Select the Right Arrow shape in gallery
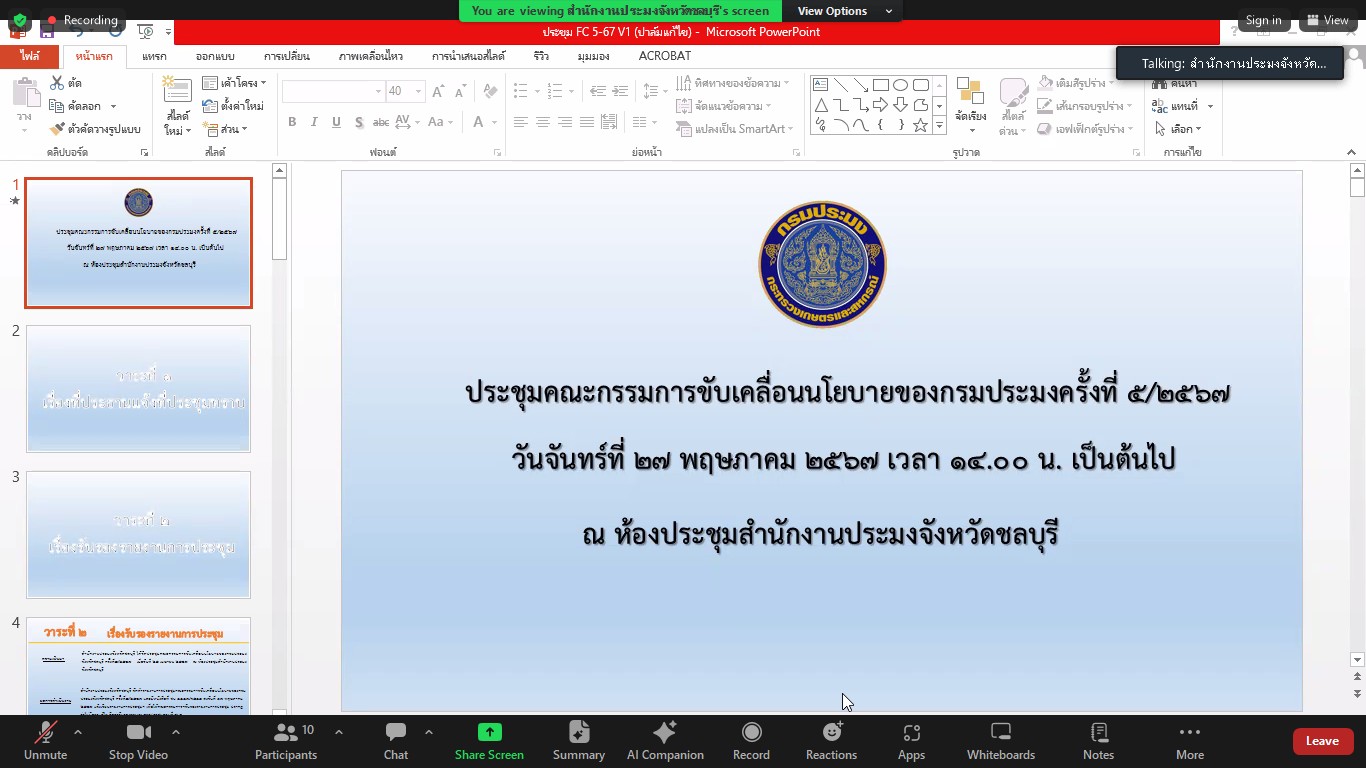This screenshot has width=1366, height=768. (x=881, y=105)
